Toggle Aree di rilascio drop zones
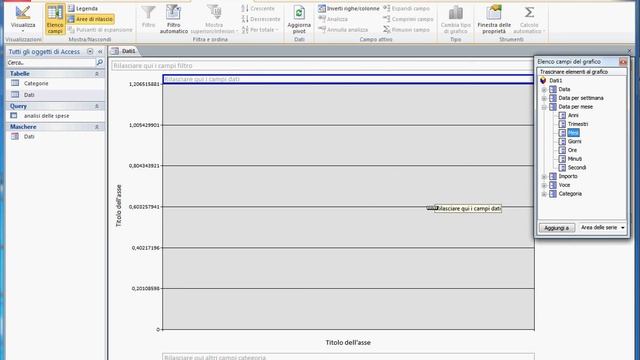640x360 pixels. tap(90, 19)
